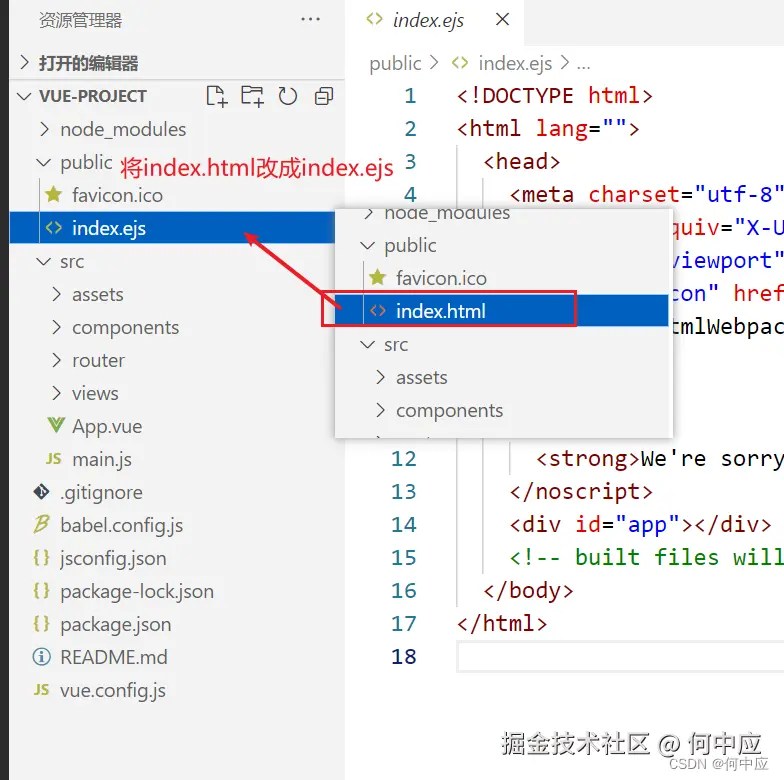784x780 pixels.
Task: Open package.json file
Action: coord(116,624)
